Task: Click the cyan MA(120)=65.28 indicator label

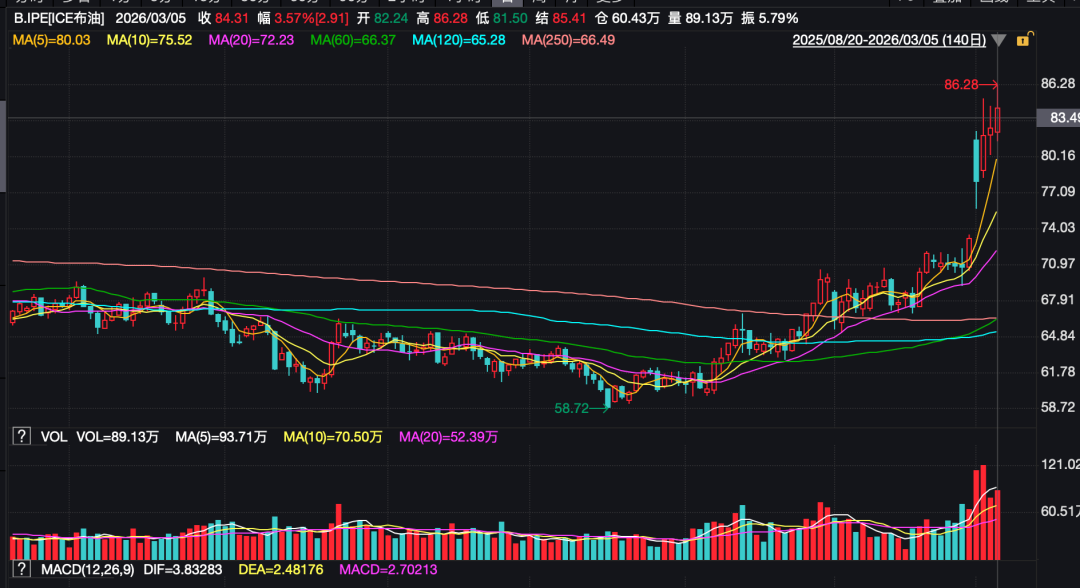Action: pyautogui.click(x=456, y=40)
